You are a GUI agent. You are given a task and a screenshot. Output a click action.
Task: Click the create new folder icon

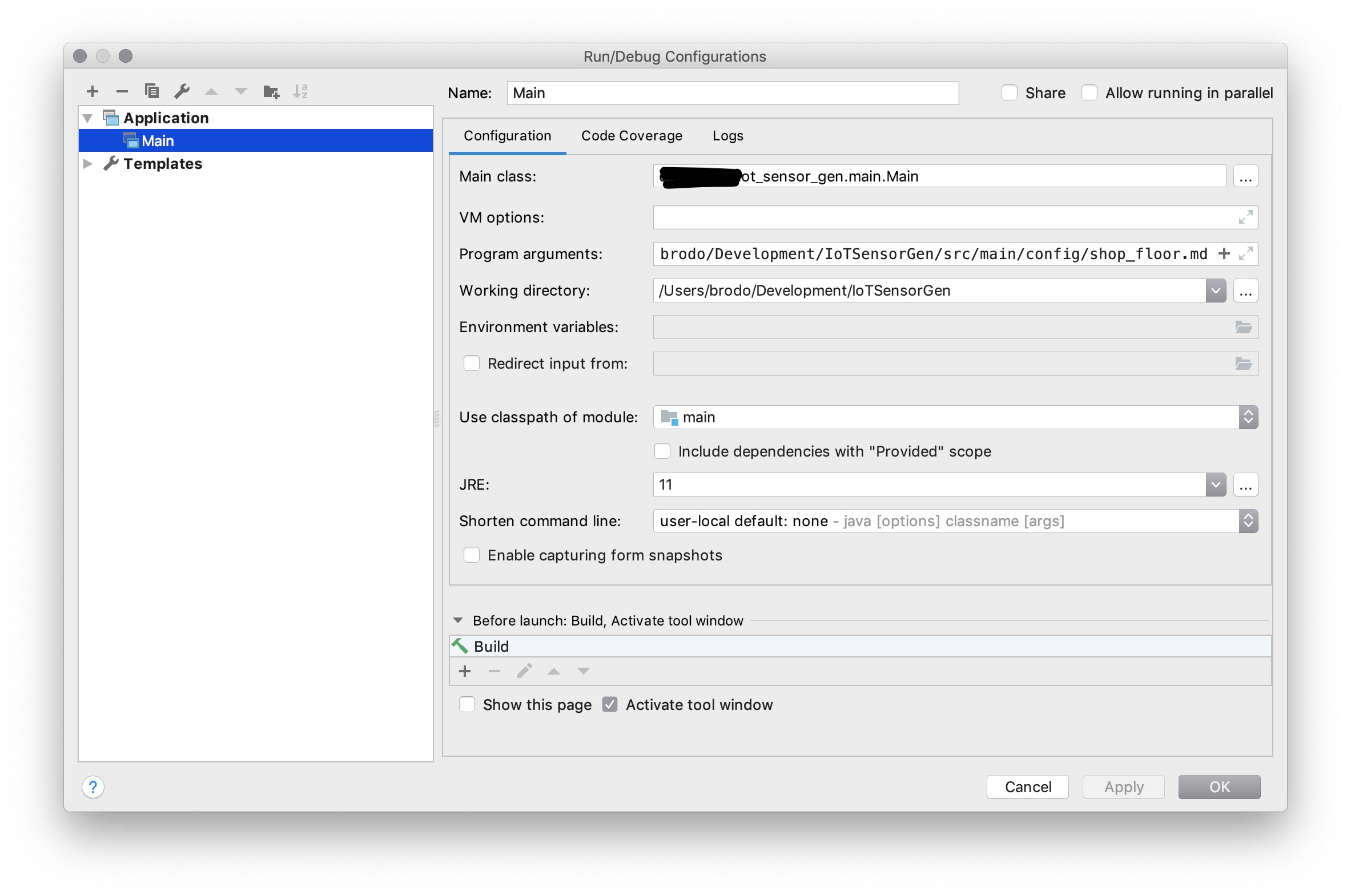(271, 91)
